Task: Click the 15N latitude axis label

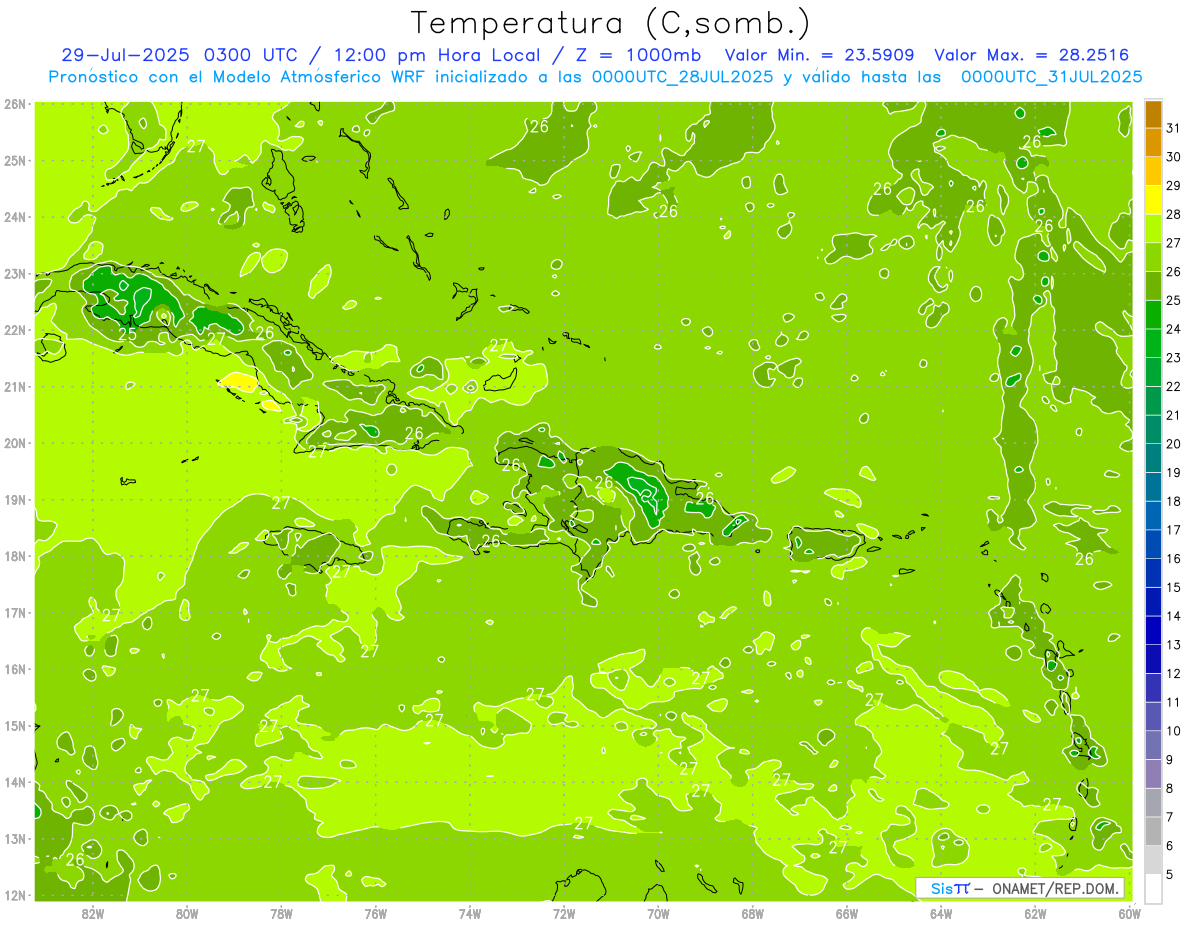Action: click(x=14, y=726)
